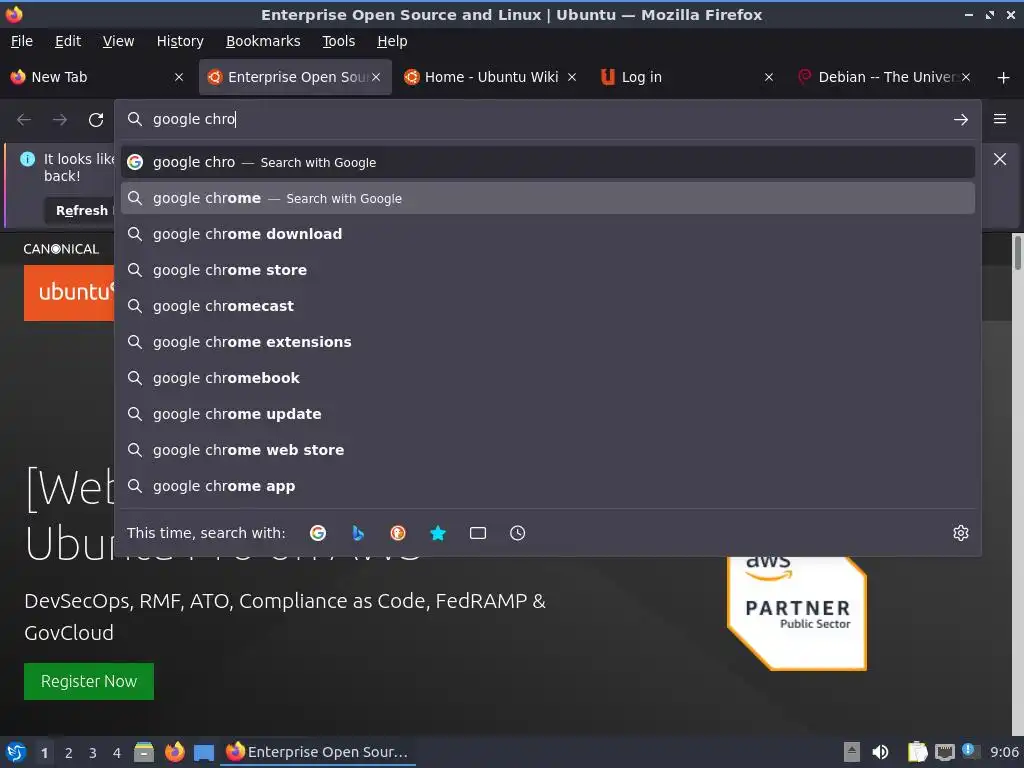
Task: Search this time with DuckDuckGo icon
Action: [x=398, y=533]
